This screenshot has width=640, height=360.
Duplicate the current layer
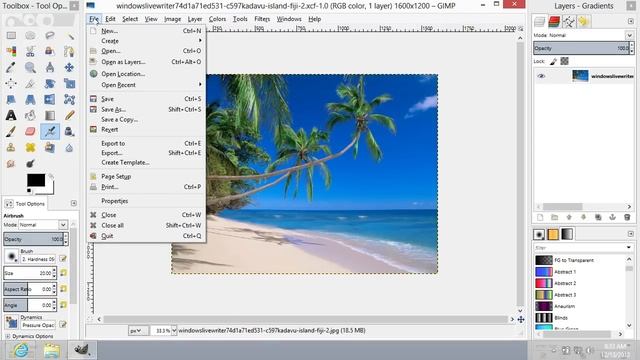point(598,218)
